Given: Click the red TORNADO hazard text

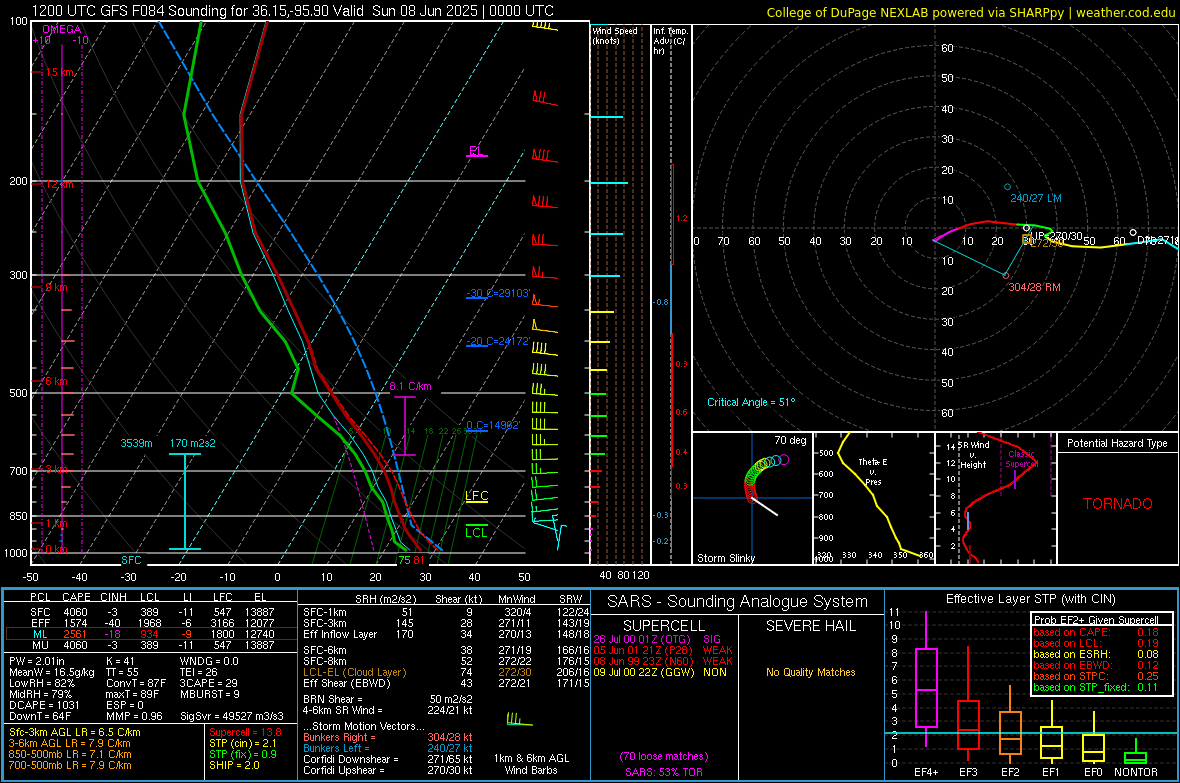Looking at the screenshot, I should click(x=1118, y=504).
